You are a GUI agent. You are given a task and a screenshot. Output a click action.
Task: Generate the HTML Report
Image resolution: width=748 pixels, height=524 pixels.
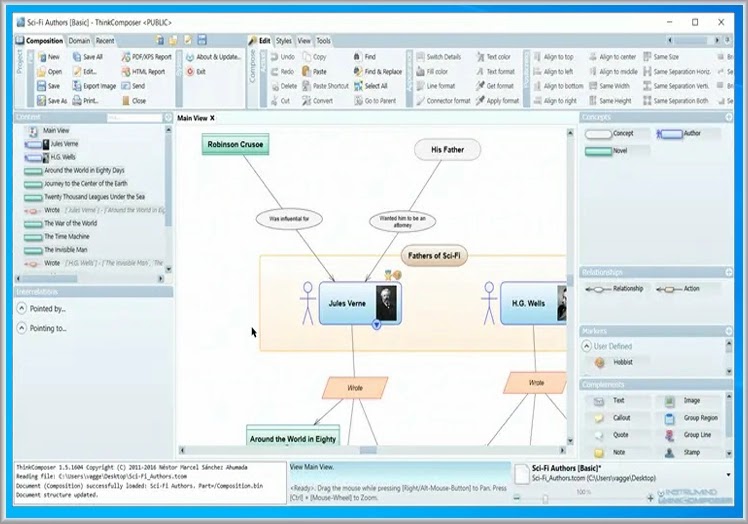pos(143,72)
